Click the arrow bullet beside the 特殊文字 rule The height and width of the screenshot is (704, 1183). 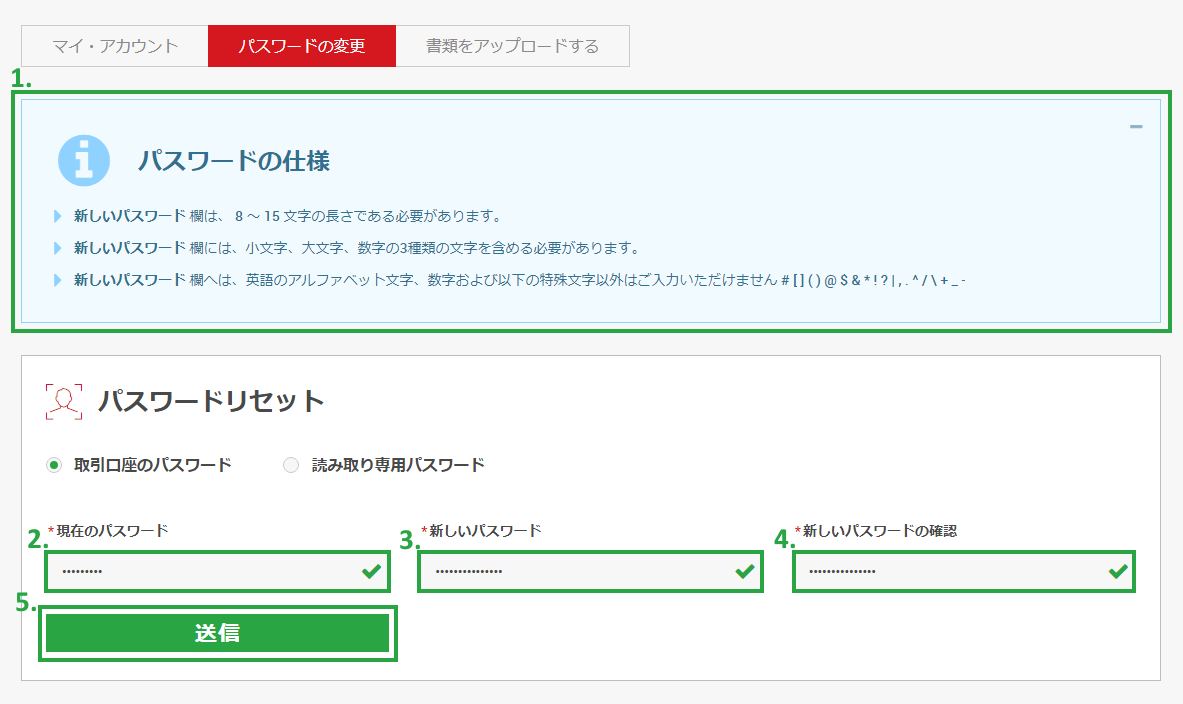pos(58,280)
